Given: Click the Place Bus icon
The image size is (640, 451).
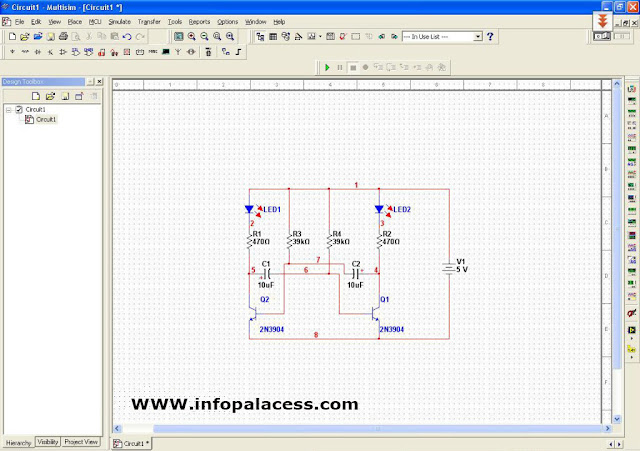Looking at the screenshot, I should [x=238, y=52].
